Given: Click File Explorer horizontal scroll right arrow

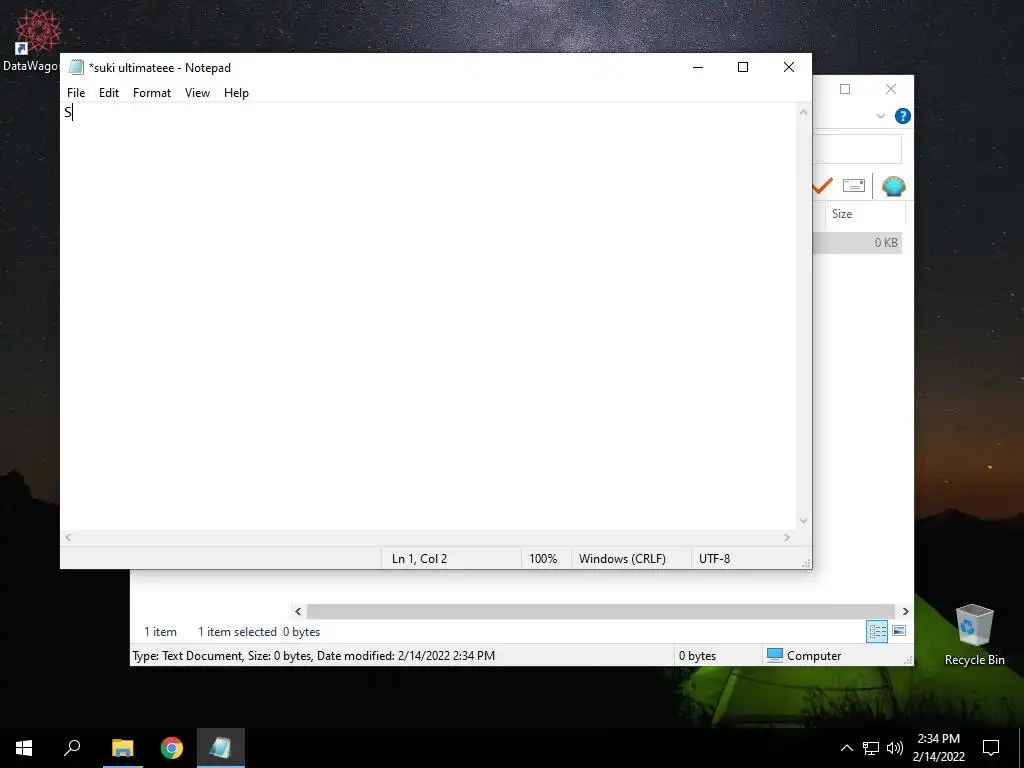Looking at the screenshot, I should pyautogui.click(x=905, y=612).
